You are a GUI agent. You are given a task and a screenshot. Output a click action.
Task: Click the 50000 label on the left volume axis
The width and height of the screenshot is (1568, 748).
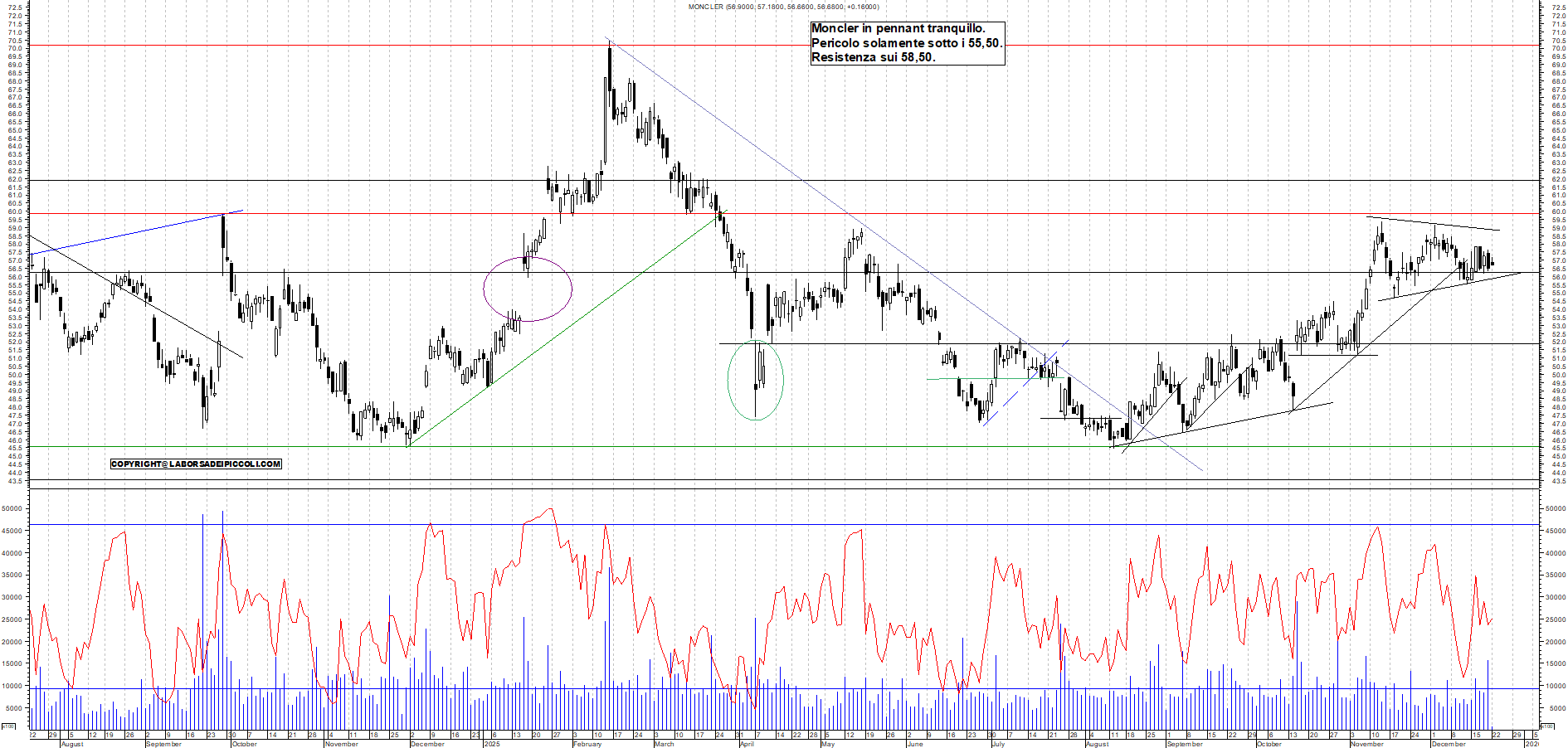click(x=12, y=509)
